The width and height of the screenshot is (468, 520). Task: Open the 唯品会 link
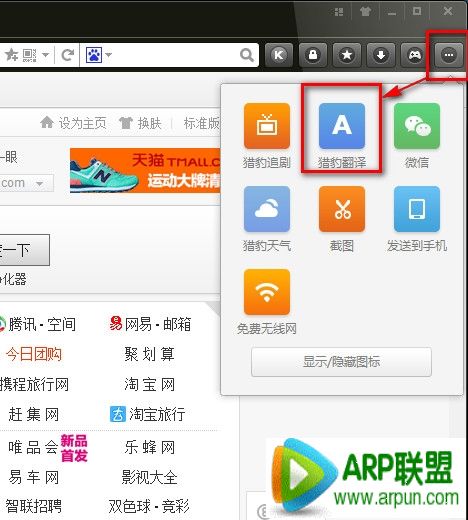[x=34, y=447]
